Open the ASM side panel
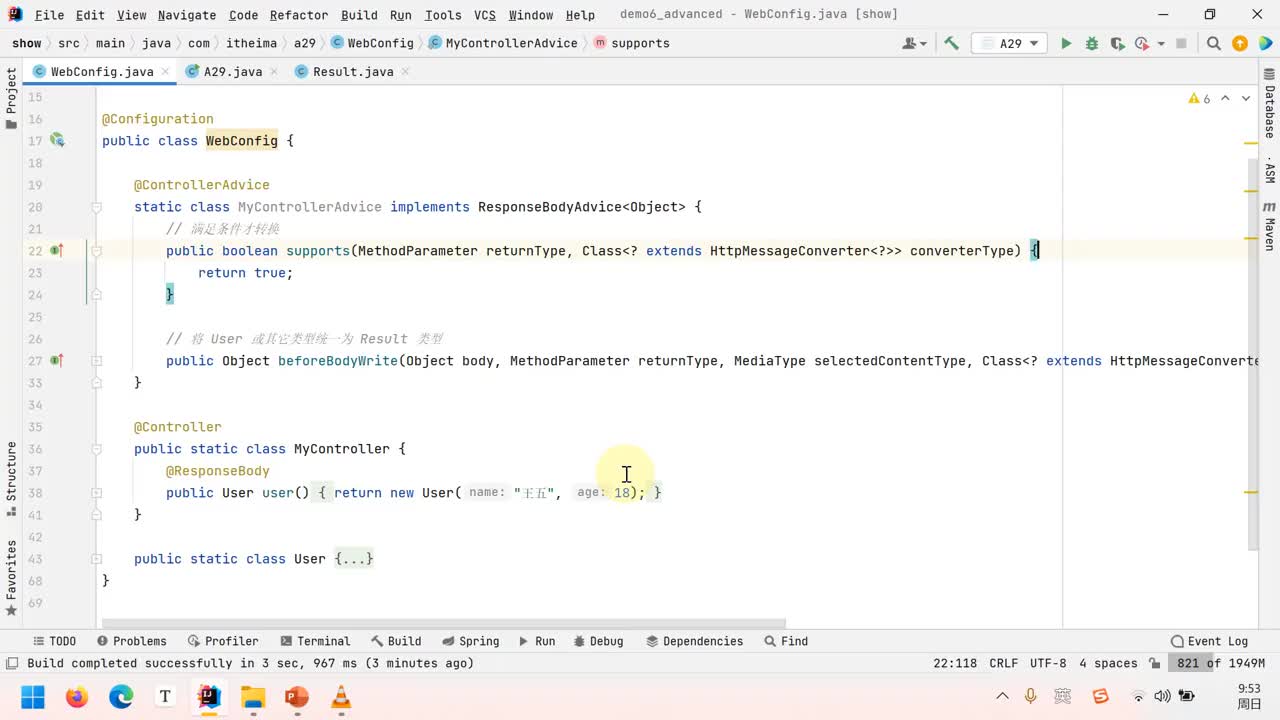The height and width of the screenshot is (720, 1280). (1270, 169)
